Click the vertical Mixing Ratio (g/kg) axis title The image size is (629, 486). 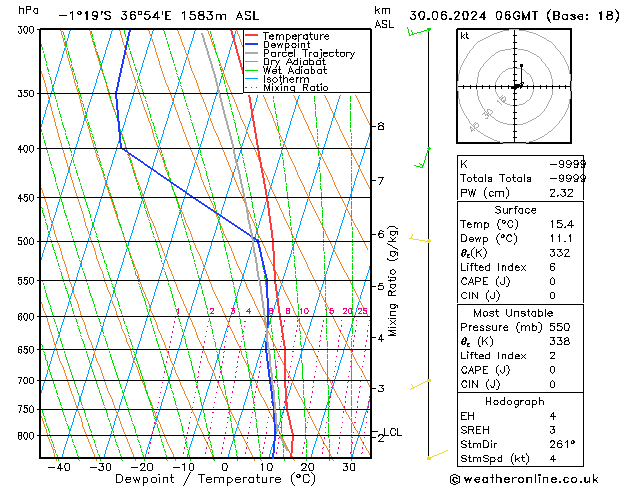point(393,281)
